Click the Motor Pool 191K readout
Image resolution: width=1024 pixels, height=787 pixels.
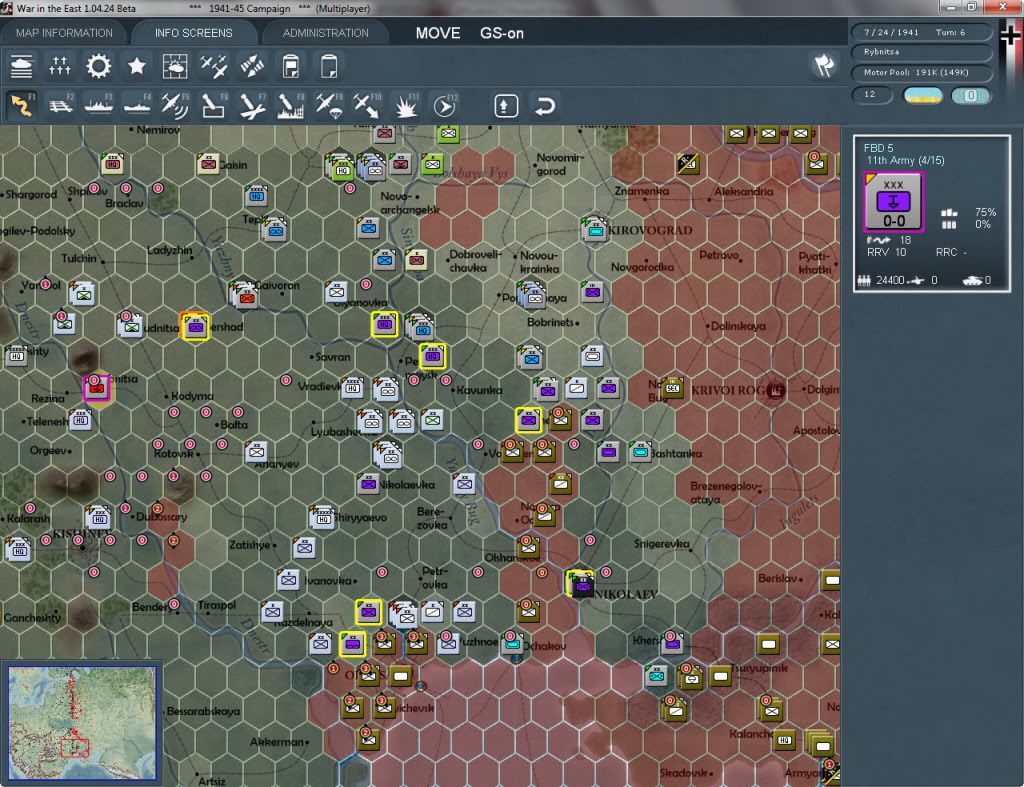(x=921, y=72)
